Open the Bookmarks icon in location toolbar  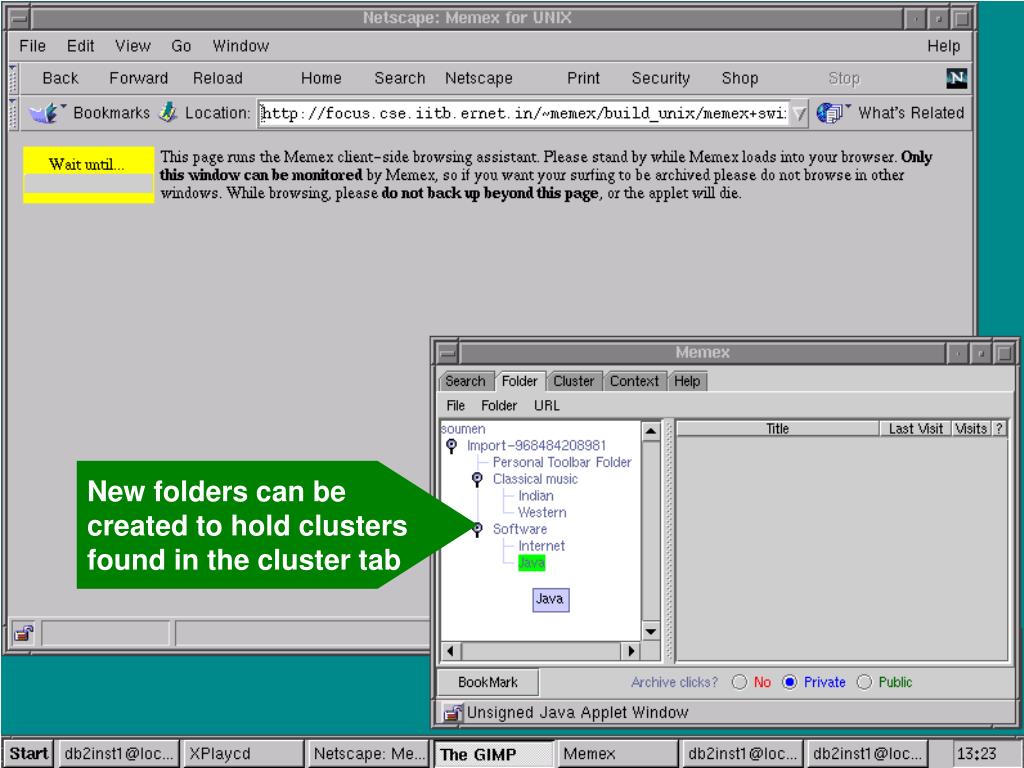(46, 113)
